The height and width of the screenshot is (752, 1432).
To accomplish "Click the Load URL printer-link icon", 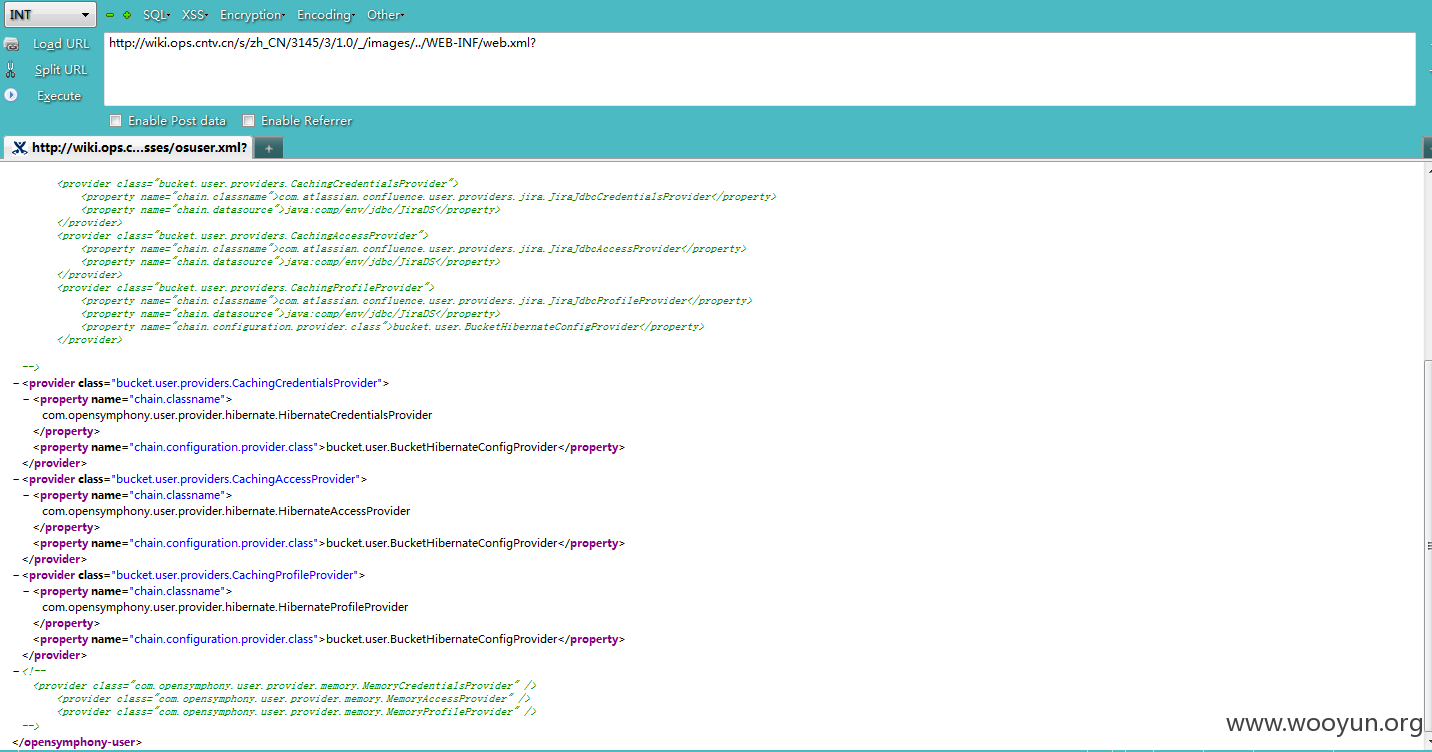I will (11, 44).
